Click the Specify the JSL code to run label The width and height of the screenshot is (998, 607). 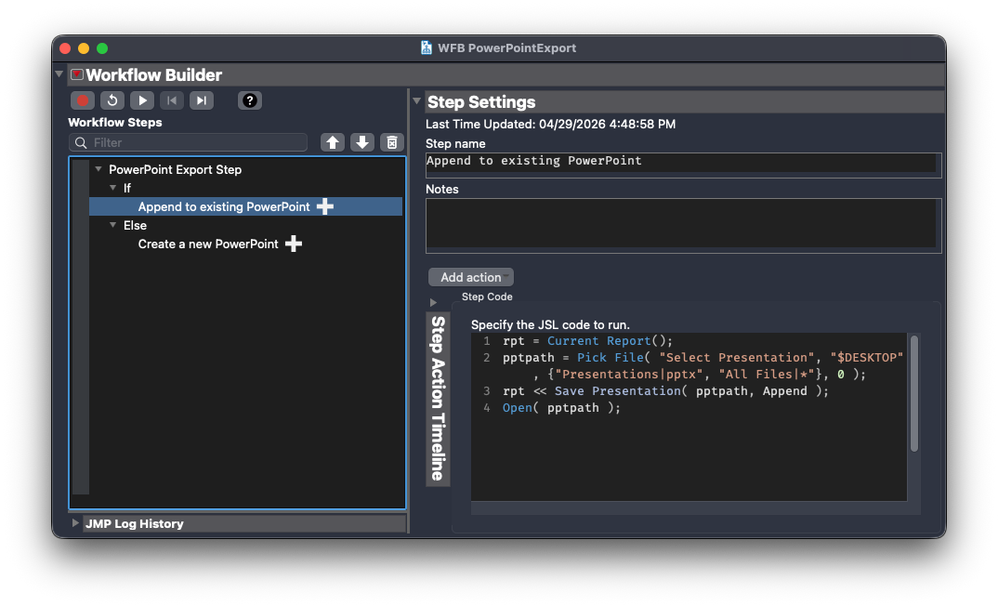[x=550, y=324]
